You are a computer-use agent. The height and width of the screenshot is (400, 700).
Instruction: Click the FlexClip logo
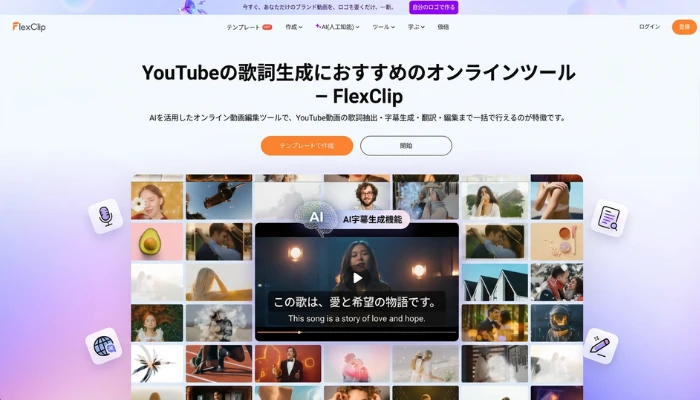pyautogui.click(x=29, y=27)
